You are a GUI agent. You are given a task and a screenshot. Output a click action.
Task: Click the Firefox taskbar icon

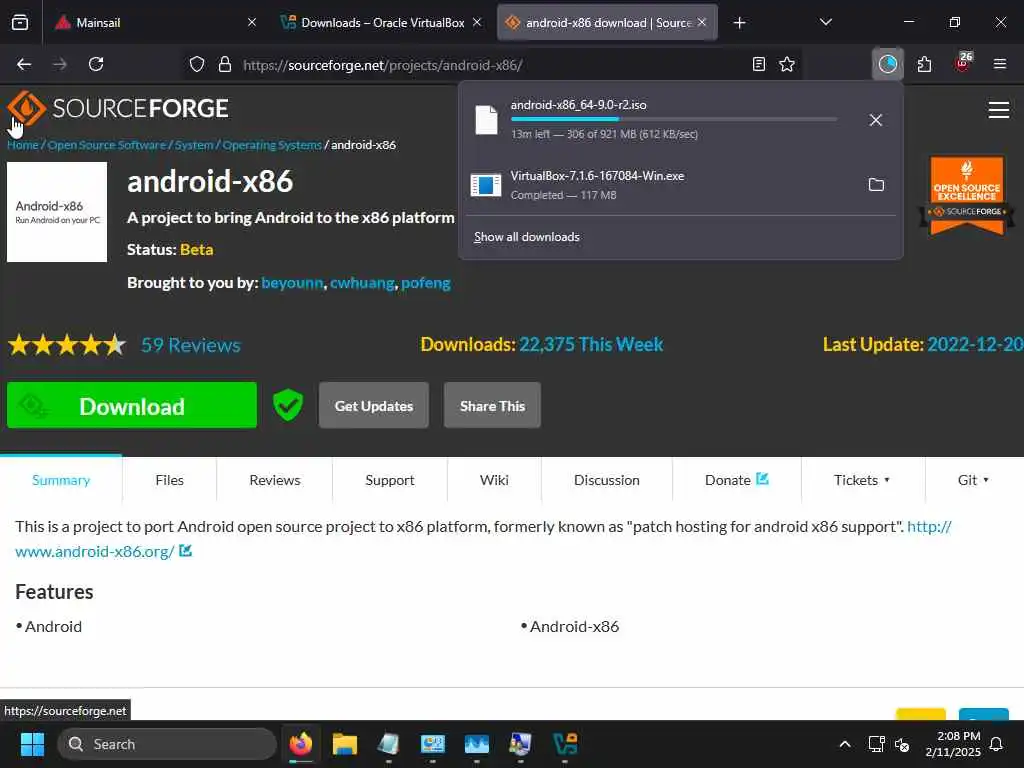coord(301,744)
